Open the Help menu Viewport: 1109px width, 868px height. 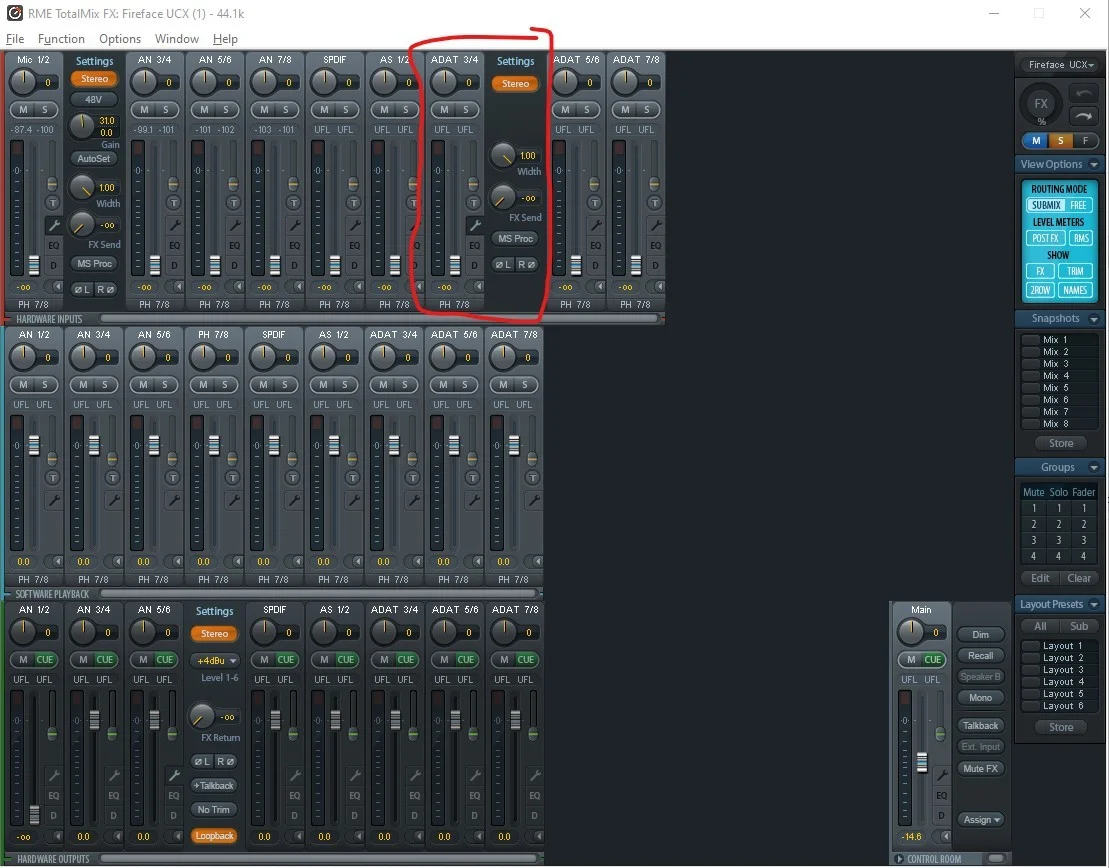coord(225,39)
